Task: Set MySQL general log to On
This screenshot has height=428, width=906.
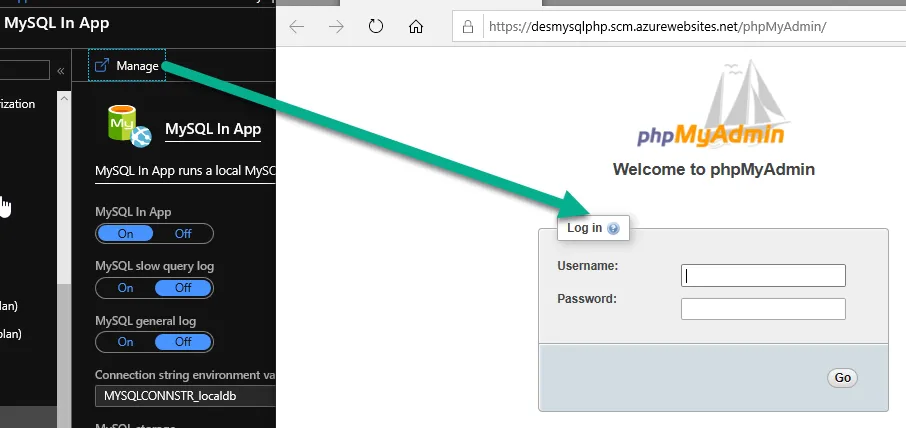Action: (x=125, y=342)
